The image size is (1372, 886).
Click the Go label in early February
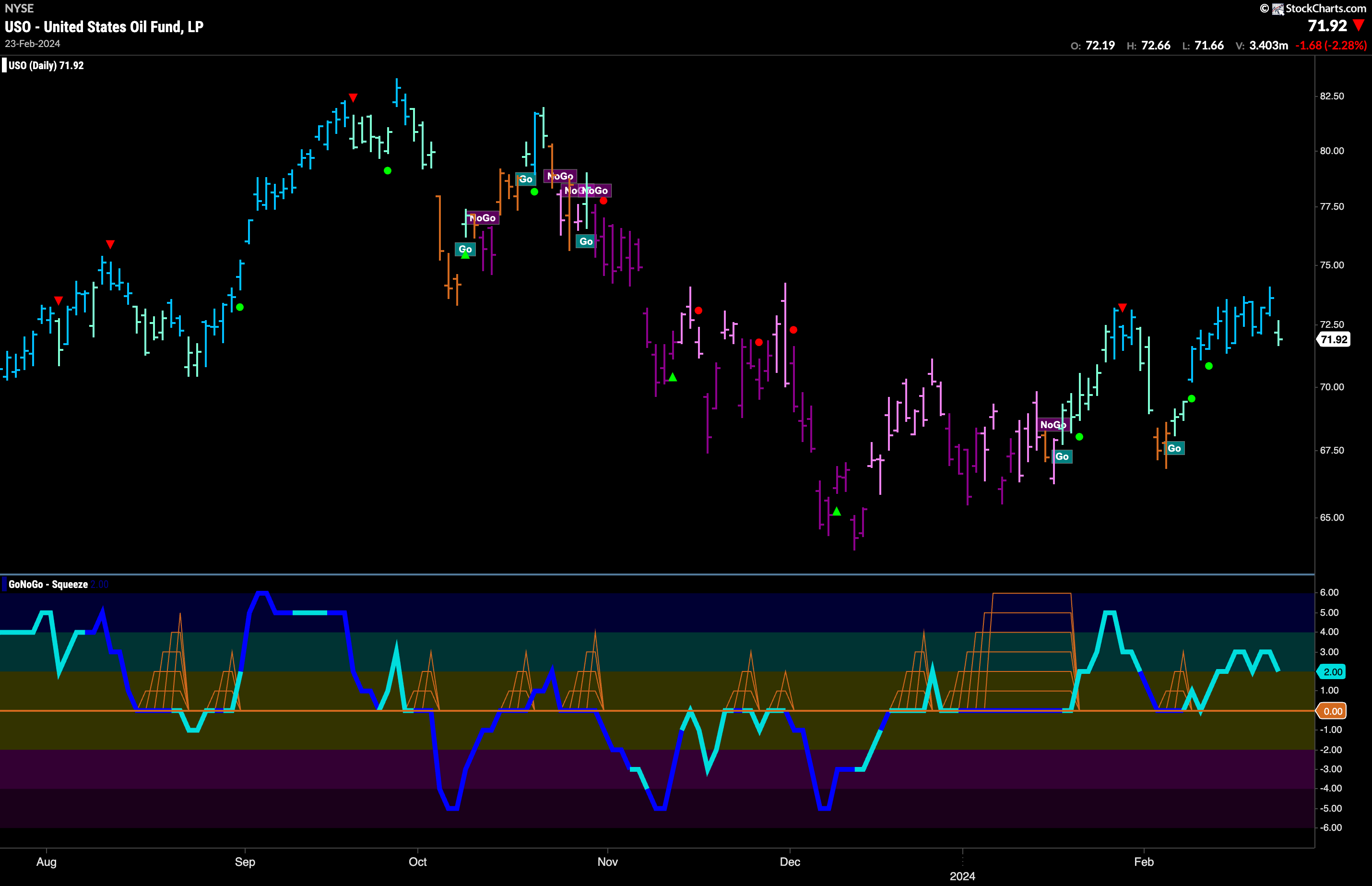click(x=1174, y=449)
